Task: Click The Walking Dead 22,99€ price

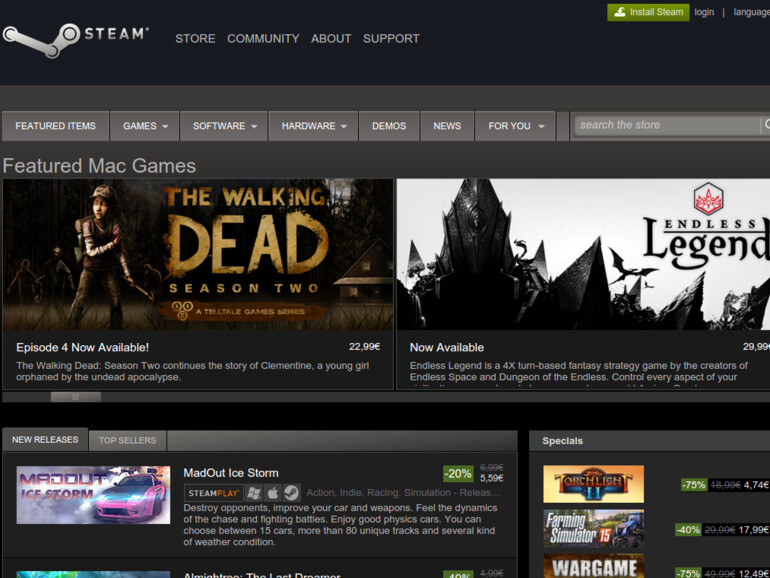Action: [364, 347]
